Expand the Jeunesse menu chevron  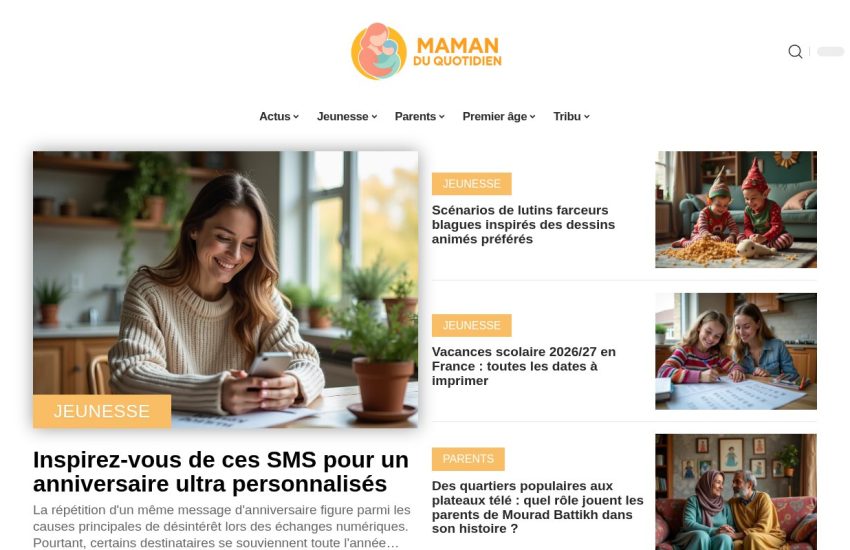click(x=374, y=117)
